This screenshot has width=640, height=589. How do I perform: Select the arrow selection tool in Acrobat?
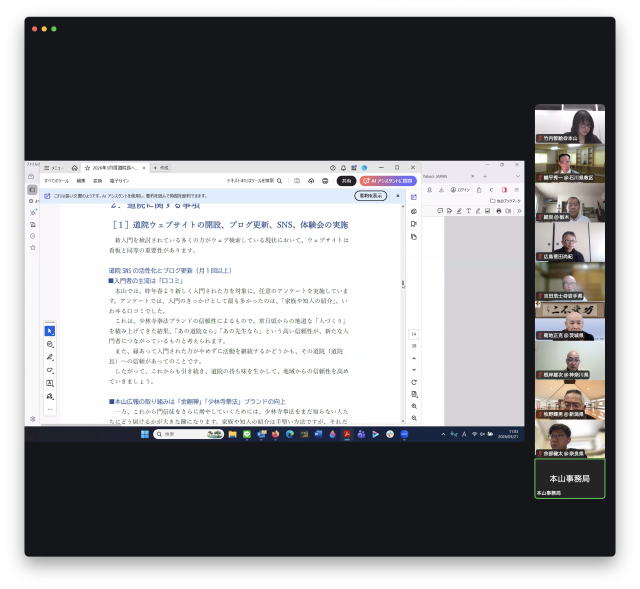pyautogui.click(x=50, y=331)
